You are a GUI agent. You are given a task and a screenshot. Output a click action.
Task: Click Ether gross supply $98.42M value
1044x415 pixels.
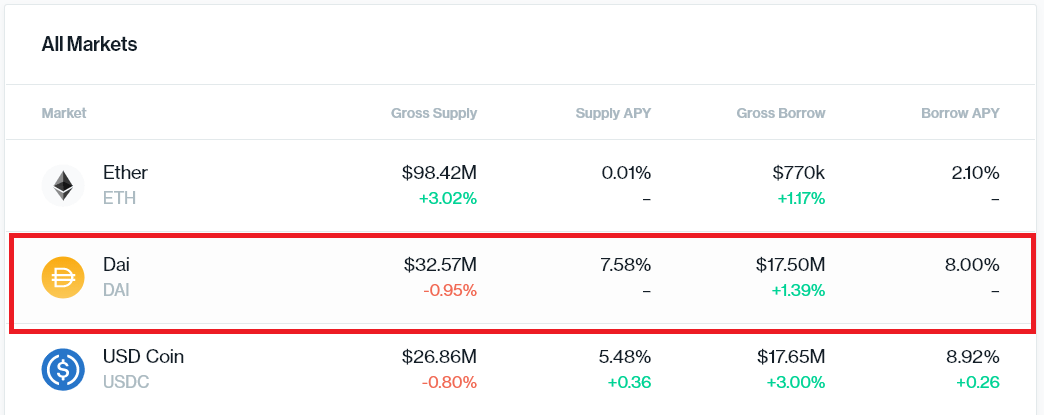(439, 173)
